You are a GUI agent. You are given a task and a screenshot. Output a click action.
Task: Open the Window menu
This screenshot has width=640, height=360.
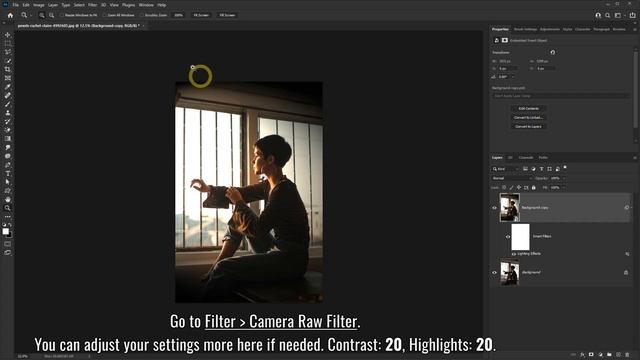click(x=146, y=5)
